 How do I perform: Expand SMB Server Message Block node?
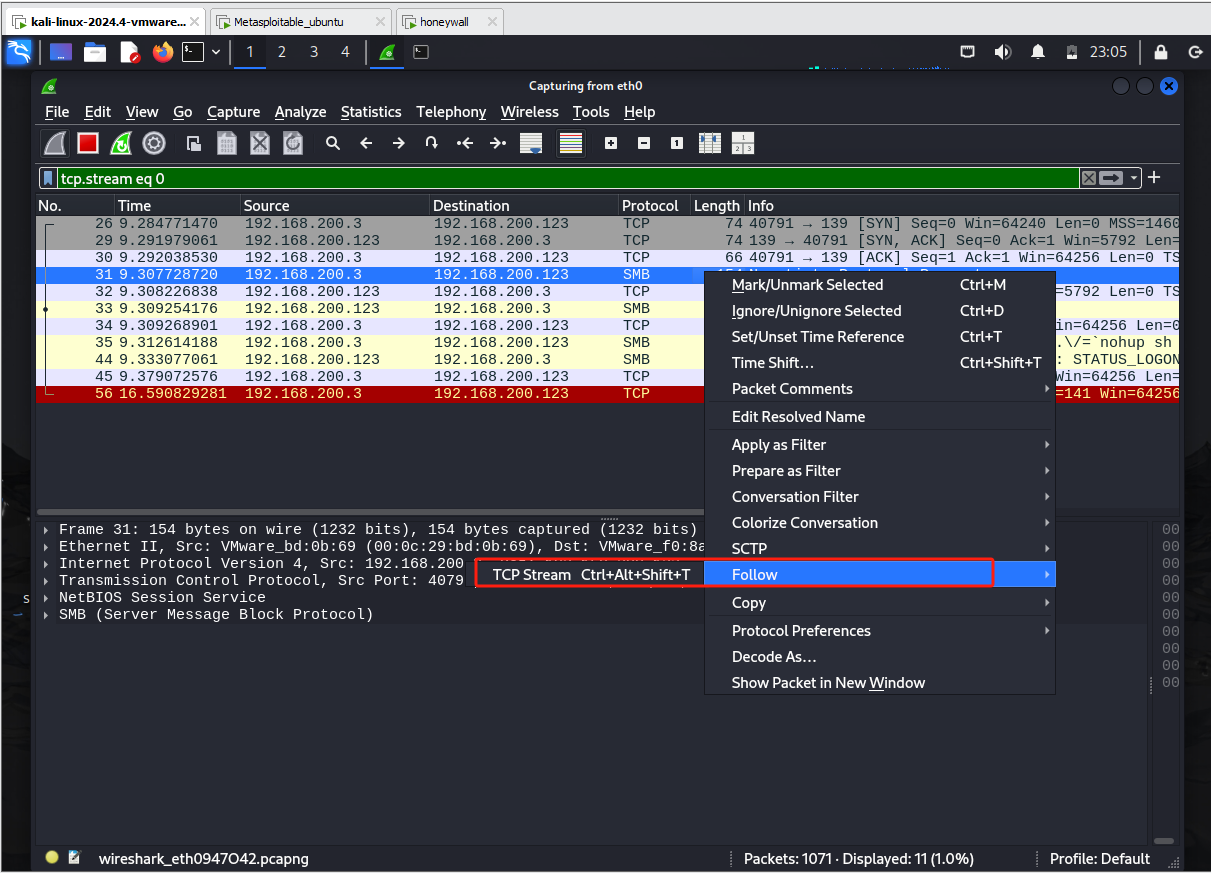(47, 615)
